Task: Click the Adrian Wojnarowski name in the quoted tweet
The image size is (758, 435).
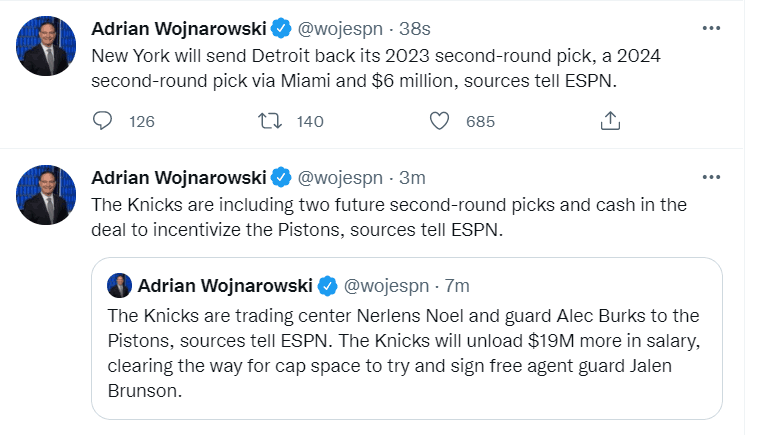Action: [225, 286]
